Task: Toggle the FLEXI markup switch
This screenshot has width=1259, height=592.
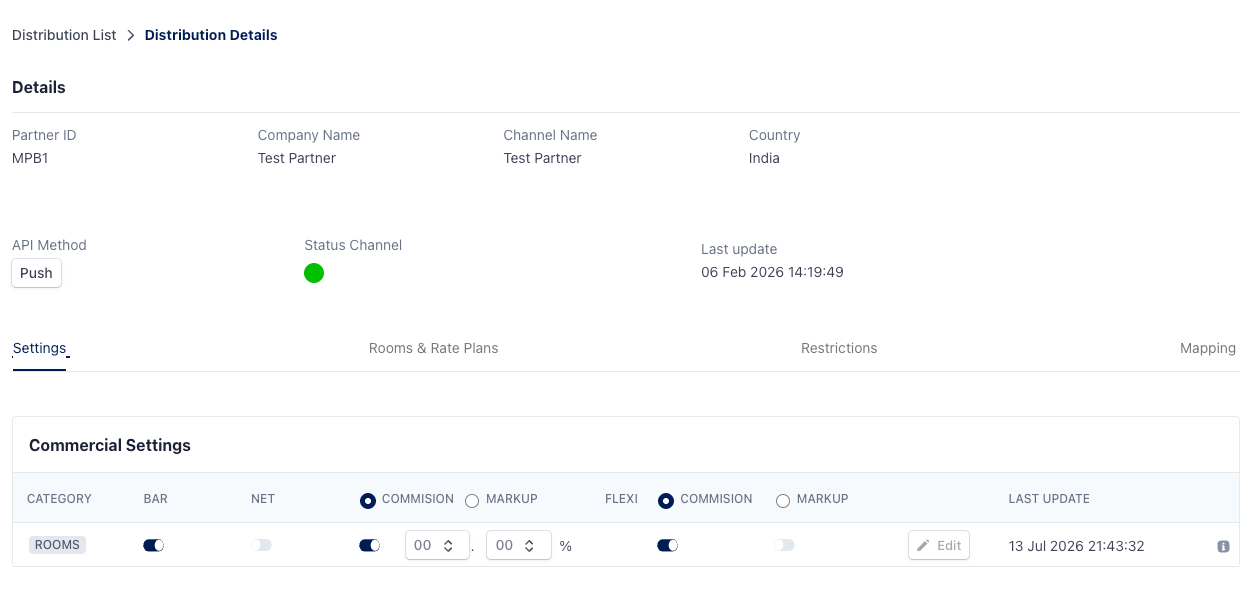Action: click(x=785, y=545)
